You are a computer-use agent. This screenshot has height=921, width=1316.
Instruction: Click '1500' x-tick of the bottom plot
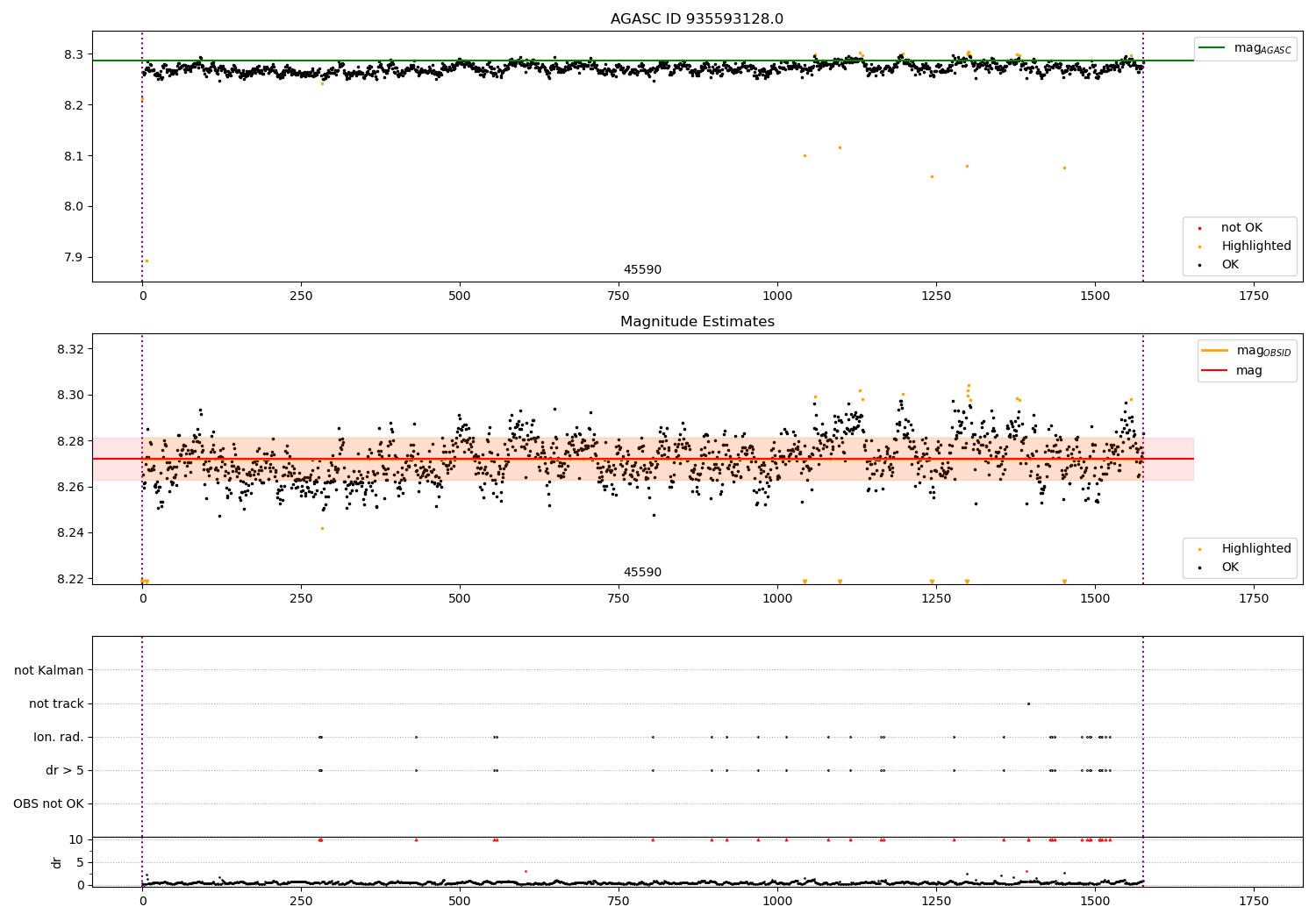click(x=1095, y=901)
